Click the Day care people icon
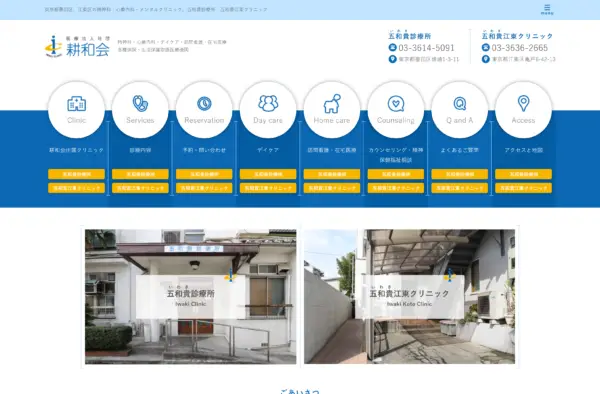This screenshot has height=394, width=600. coord(268,103)
